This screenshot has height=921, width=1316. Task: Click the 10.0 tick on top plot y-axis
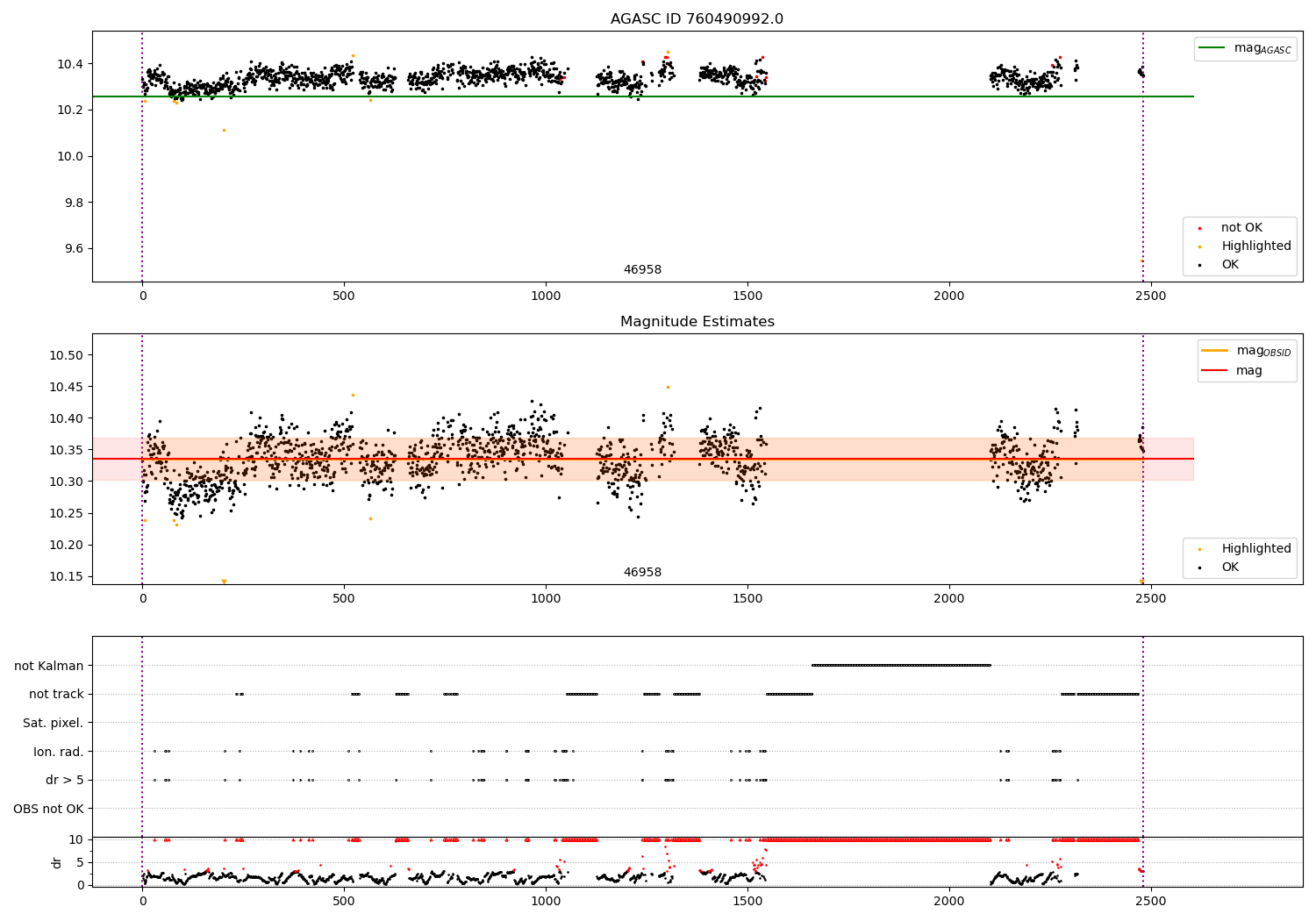pyautogui.click(x=70, y=156)
